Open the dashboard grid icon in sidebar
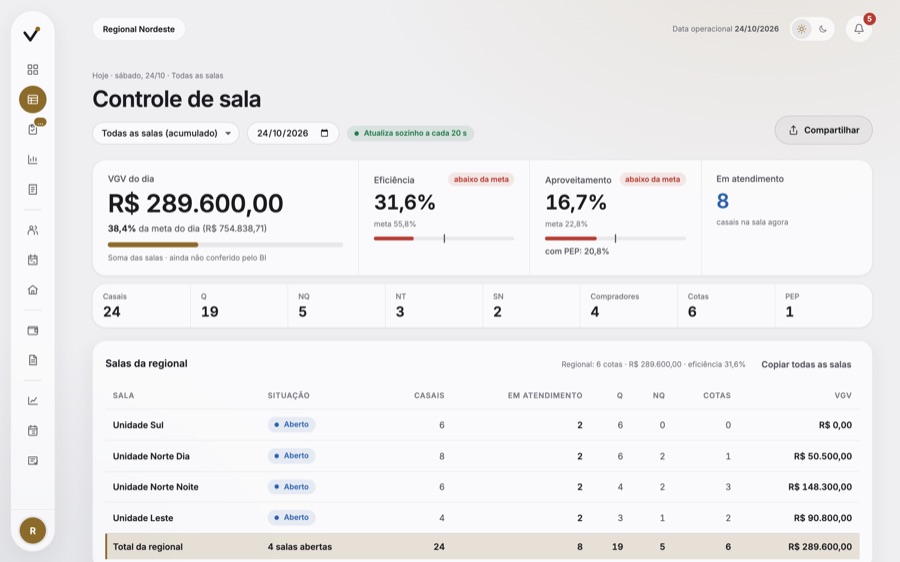The image size is (900, 562). point(33,69)
